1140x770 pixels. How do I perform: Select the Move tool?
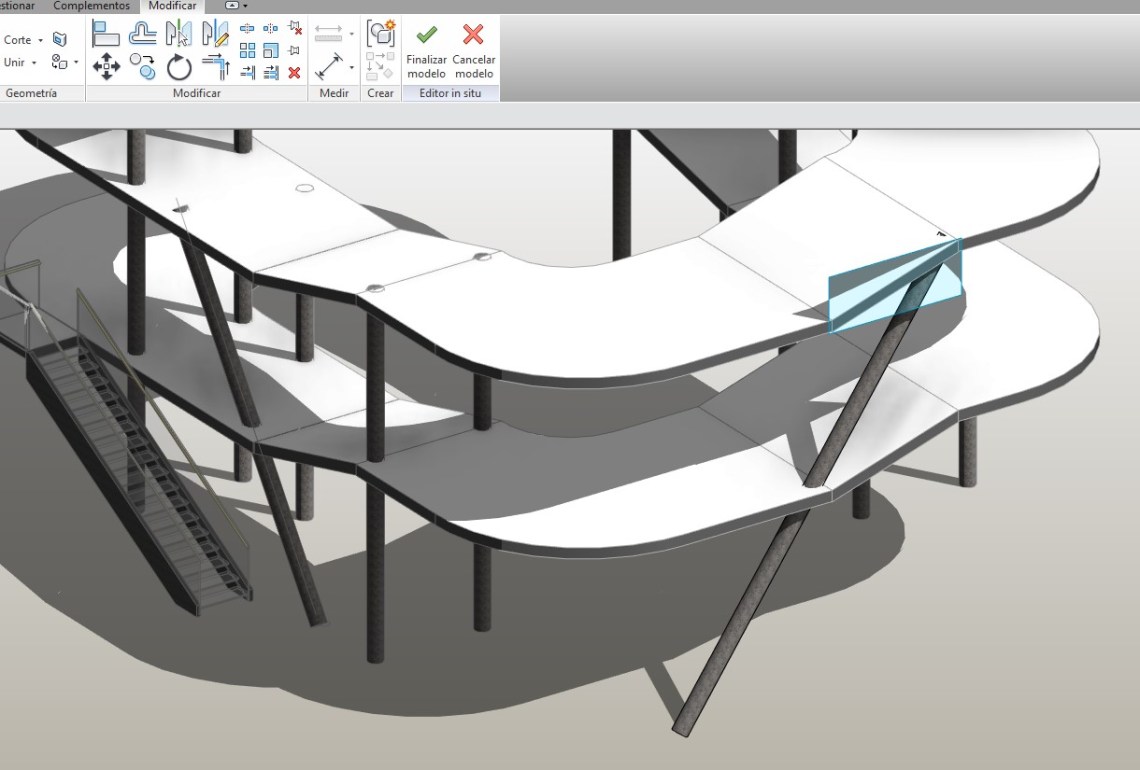pos(105,67)
